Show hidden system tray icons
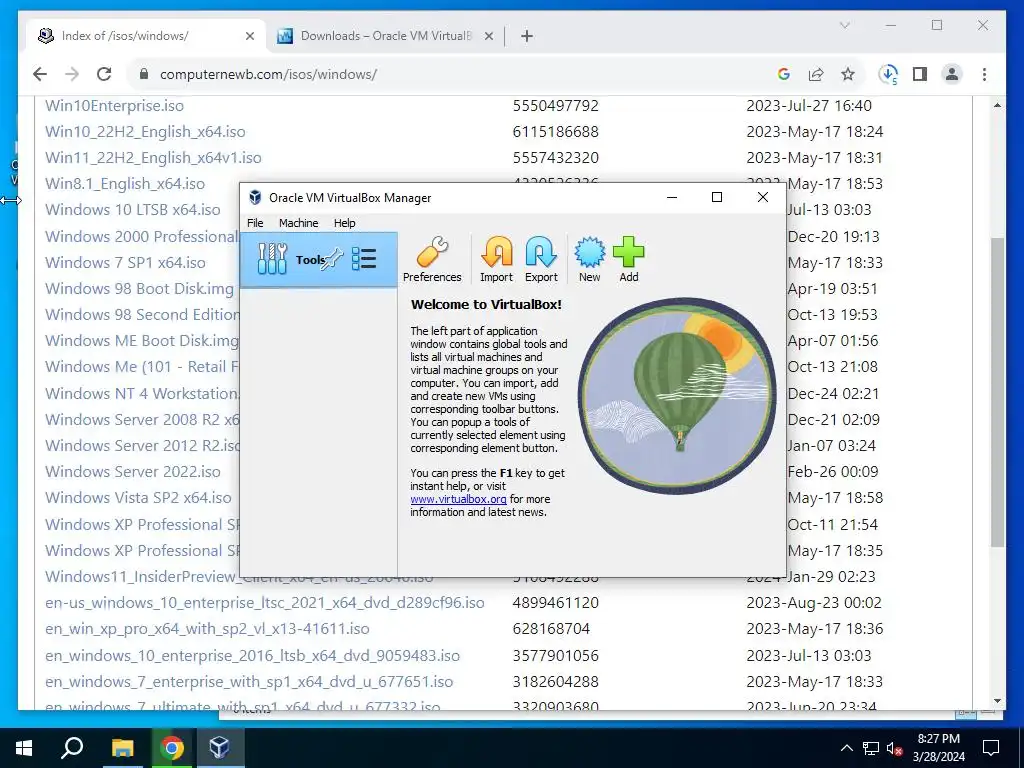This screenshot has width=1024, height=768. coord(846,748)
